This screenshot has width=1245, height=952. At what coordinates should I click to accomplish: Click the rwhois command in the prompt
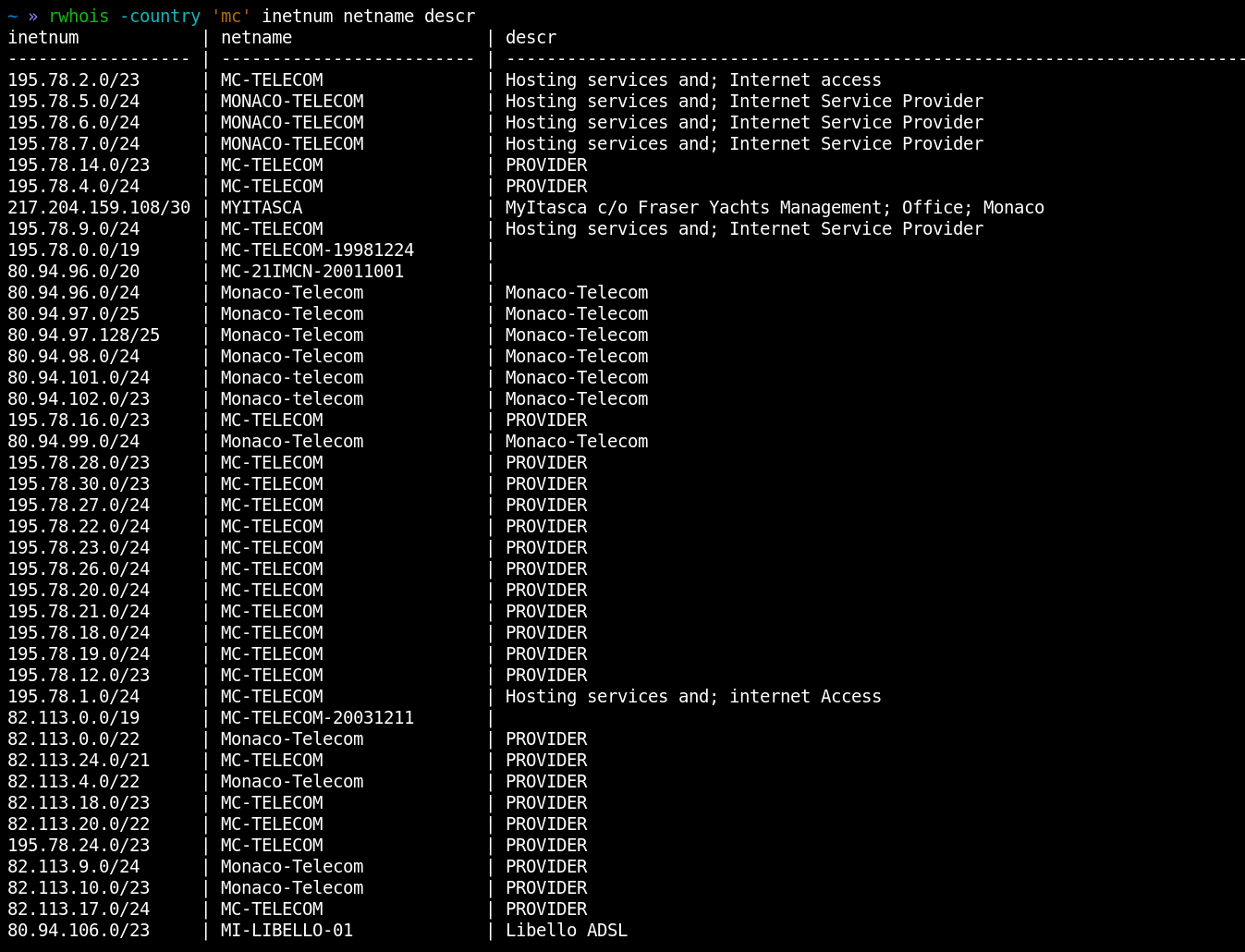point(79,17)
